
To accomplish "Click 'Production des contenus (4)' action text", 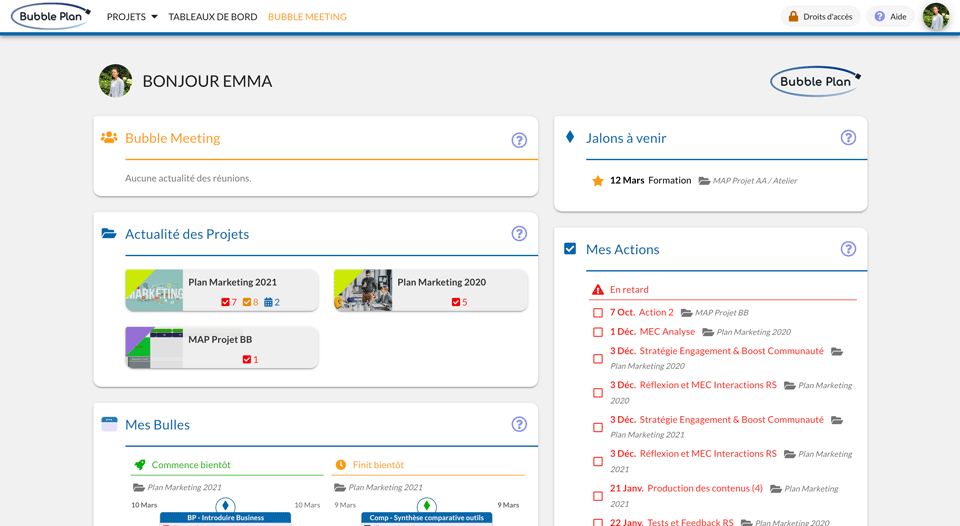I will tap(705, 489).
